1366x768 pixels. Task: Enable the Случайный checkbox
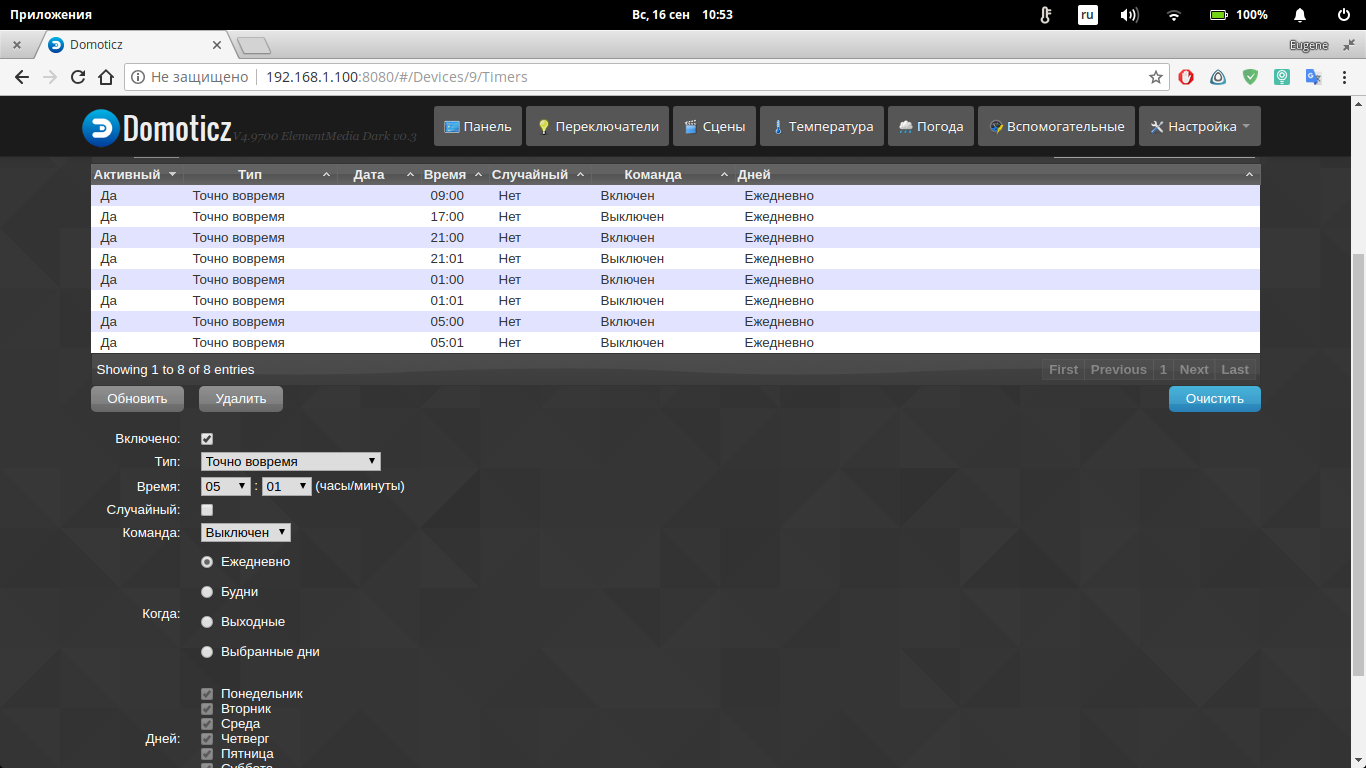[207, 510]
